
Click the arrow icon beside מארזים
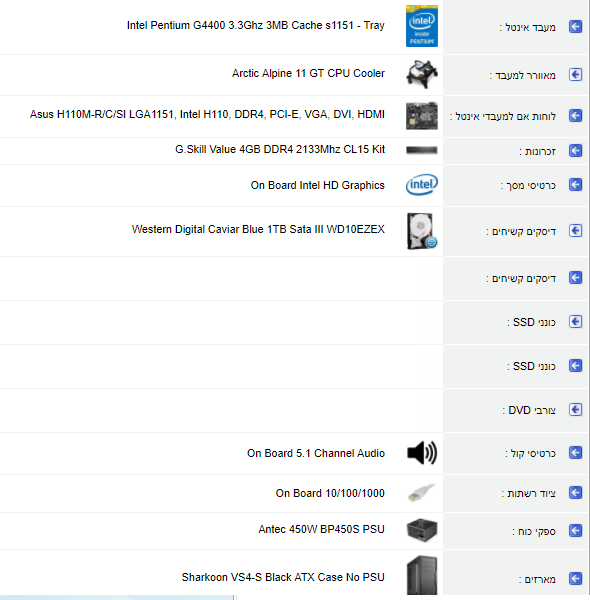[x=575, y=579]
